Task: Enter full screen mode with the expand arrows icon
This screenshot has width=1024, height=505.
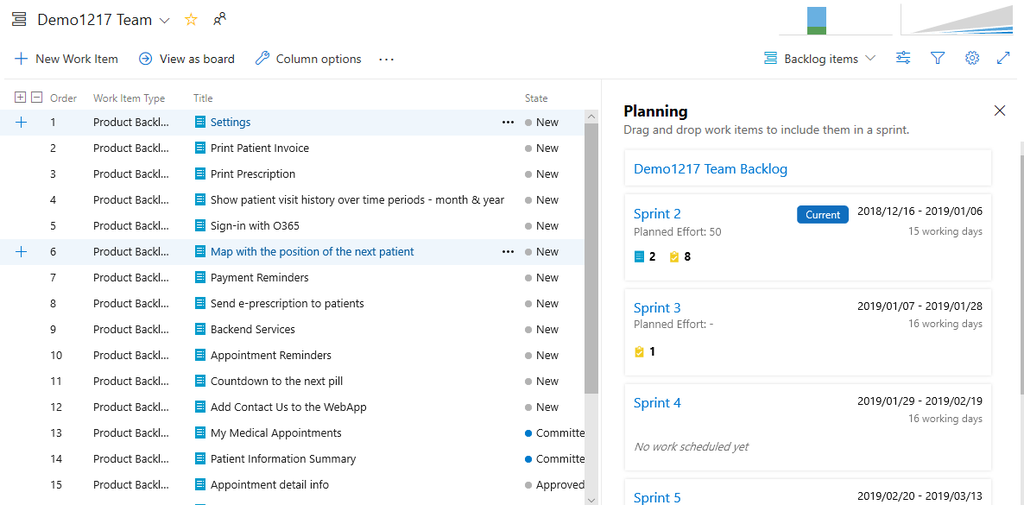Action: [1004, 58]
